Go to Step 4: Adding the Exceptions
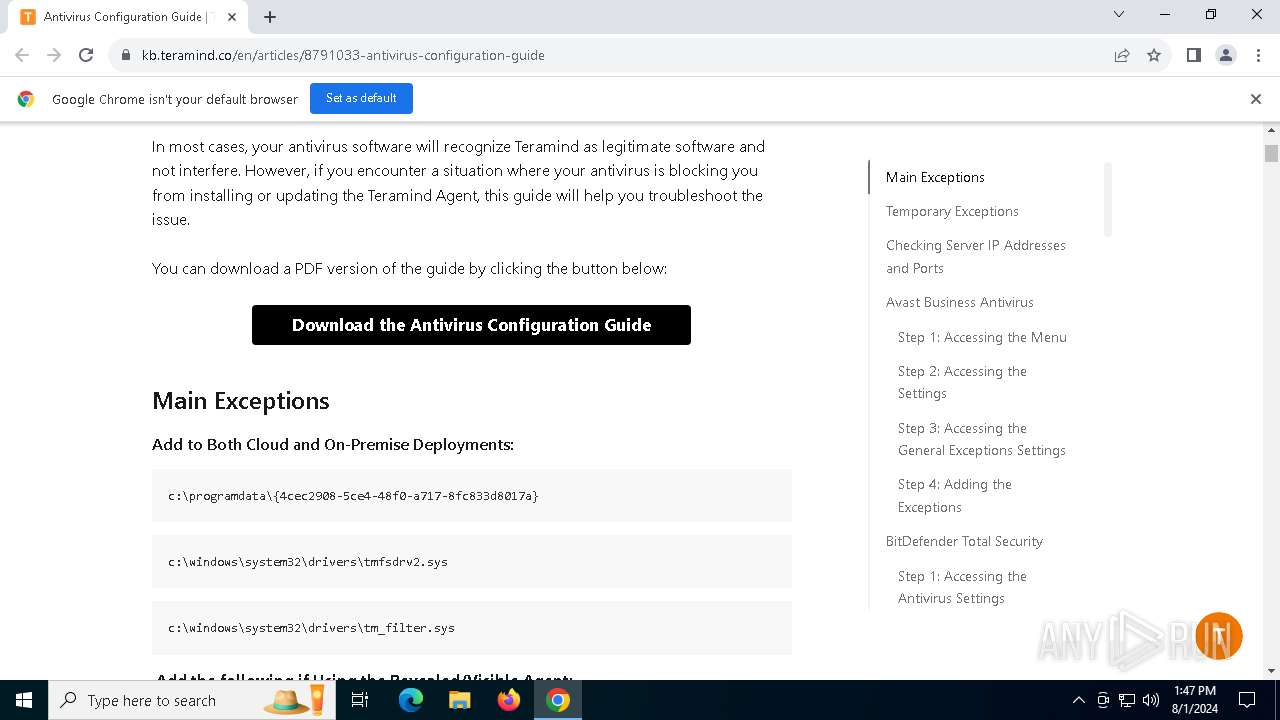Viewport: 1280px width, 720px height. click(955, 495)
